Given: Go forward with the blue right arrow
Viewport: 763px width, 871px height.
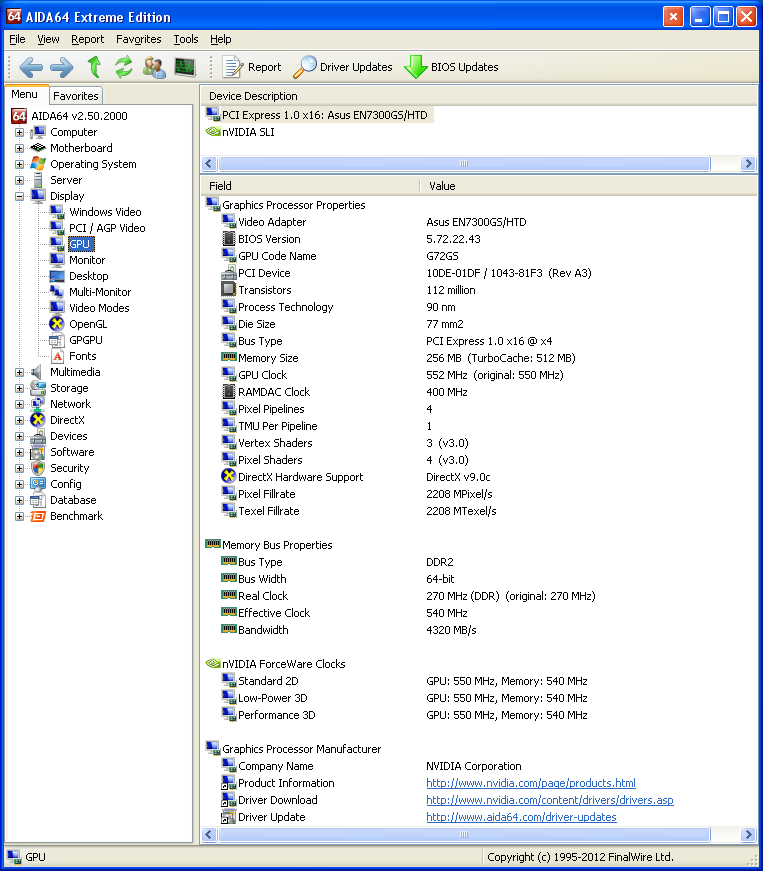Looking at the screenshot, I should [62, 67].
